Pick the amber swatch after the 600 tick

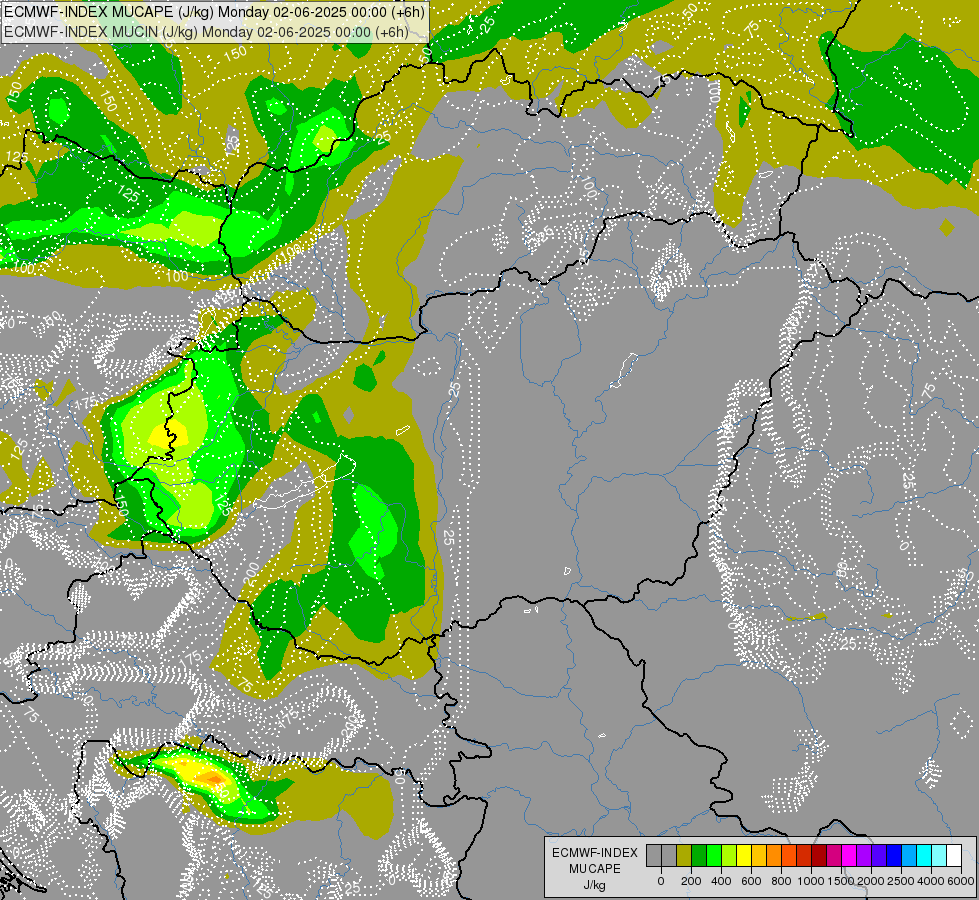pos(759,855)
